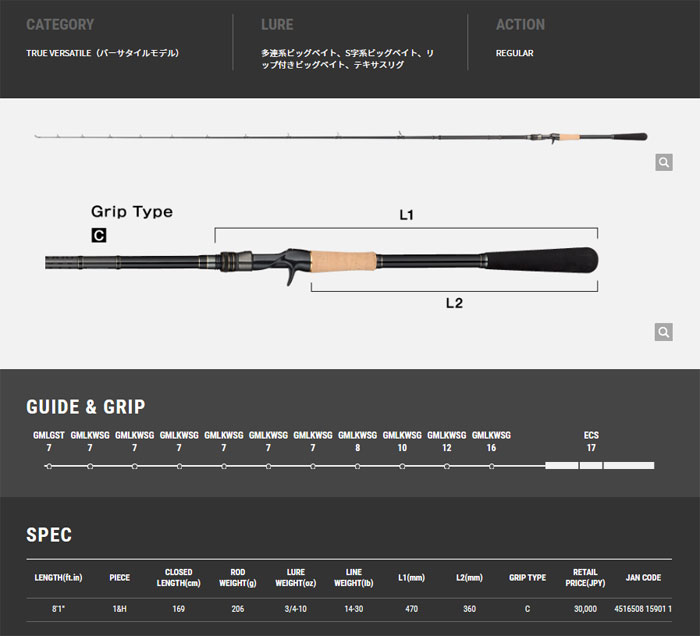This screenshot has height=636, width=700.
Task: Click the TRUE VERSATILE category text
Action: (102, 53)
